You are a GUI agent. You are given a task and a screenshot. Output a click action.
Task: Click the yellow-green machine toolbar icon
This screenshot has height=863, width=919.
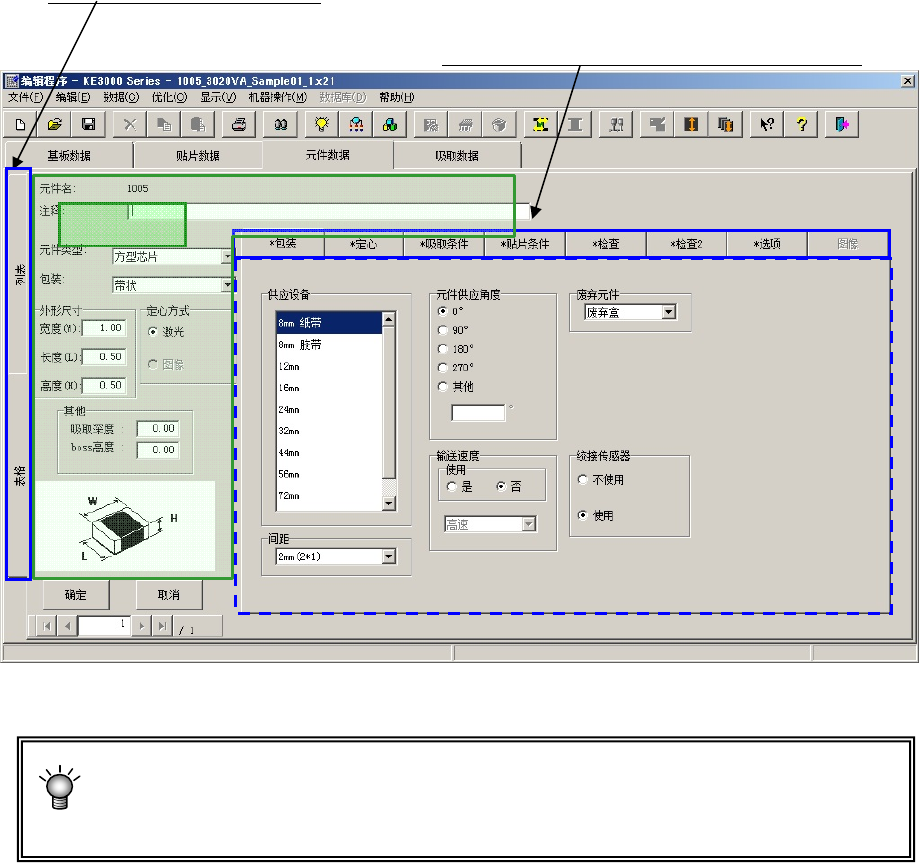540,124
